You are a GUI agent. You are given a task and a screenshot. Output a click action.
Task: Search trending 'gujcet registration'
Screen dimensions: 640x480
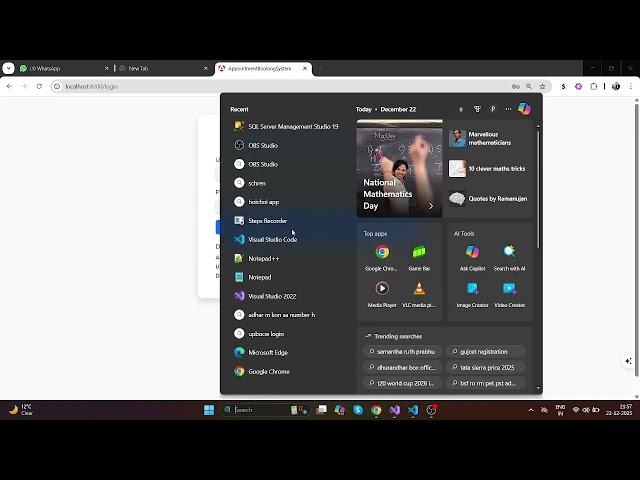[485, 352]
